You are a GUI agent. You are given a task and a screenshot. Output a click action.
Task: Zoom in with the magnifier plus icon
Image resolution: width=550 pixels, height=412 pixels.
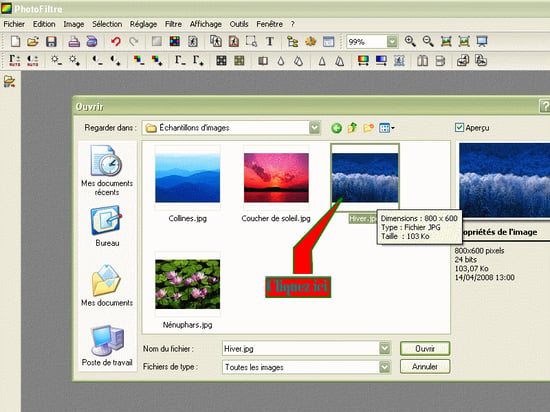(x=410, y=41)
